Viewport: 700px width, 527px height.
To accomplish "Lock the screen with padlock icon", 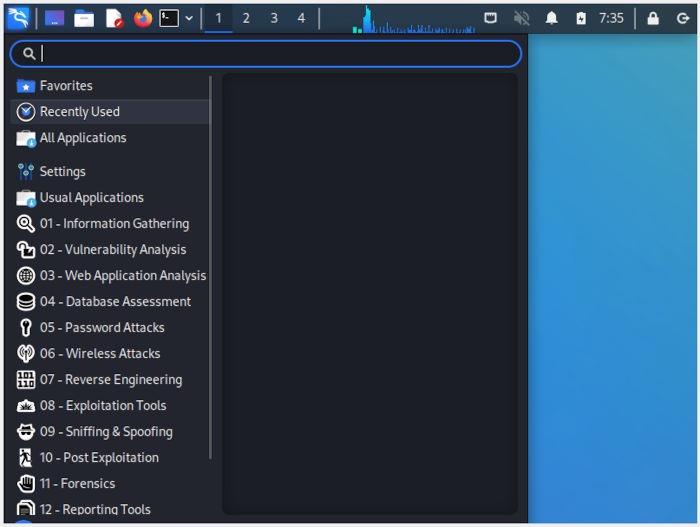I will pyautogui.click(x=653, y=18).
